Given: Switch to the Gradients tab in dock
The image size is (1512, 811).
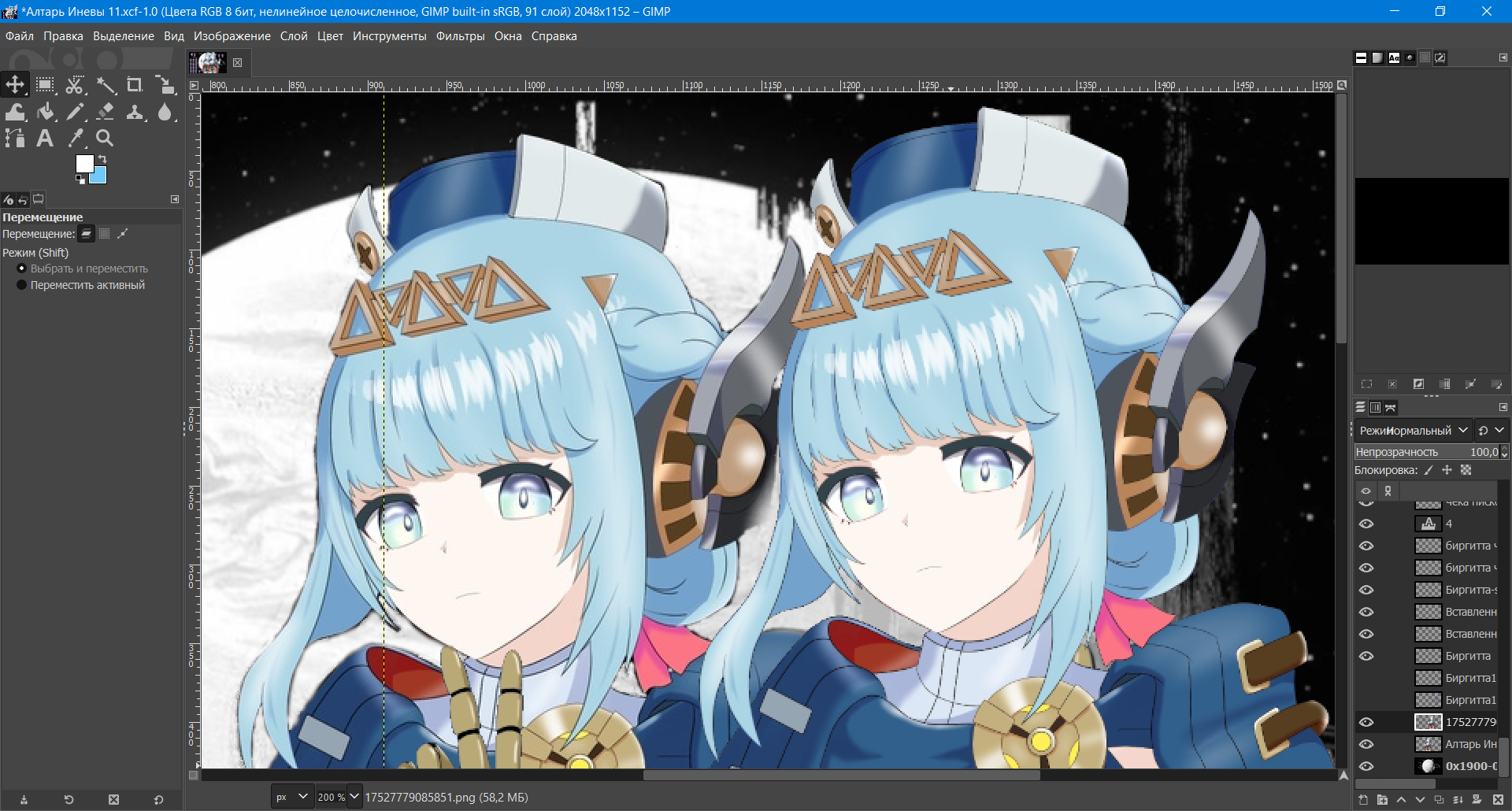Looking at the screenshot, I should pyautogui.click(x=1377, y=57).
